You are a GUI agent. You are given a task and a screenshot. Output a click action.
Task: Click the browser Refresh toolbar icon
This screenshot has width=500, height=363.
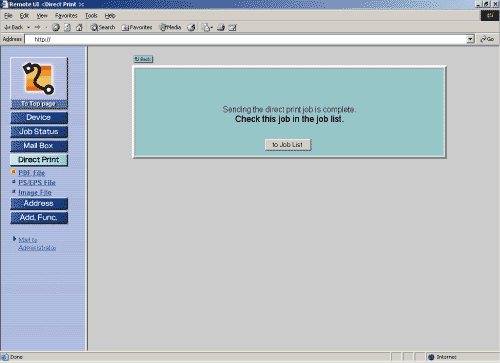pyautogui.click(x=67, y=27)
